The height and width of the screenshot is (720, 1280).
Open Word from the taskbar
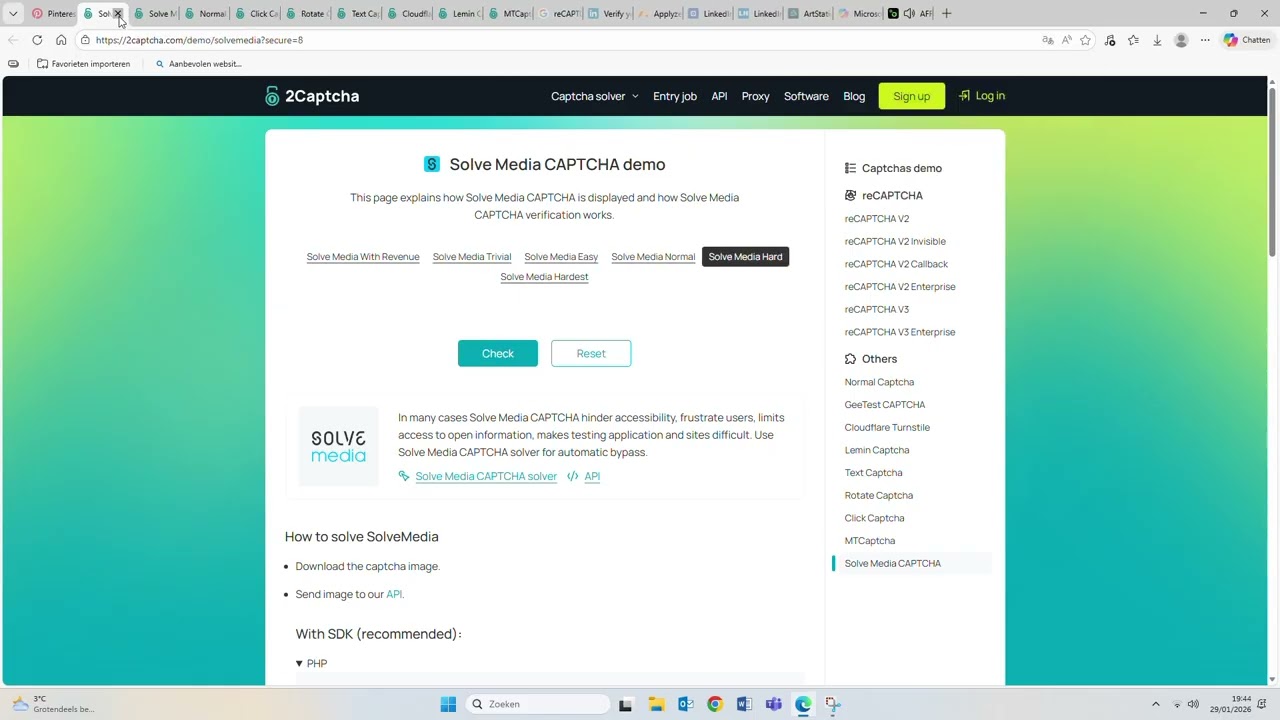[744, 704]
